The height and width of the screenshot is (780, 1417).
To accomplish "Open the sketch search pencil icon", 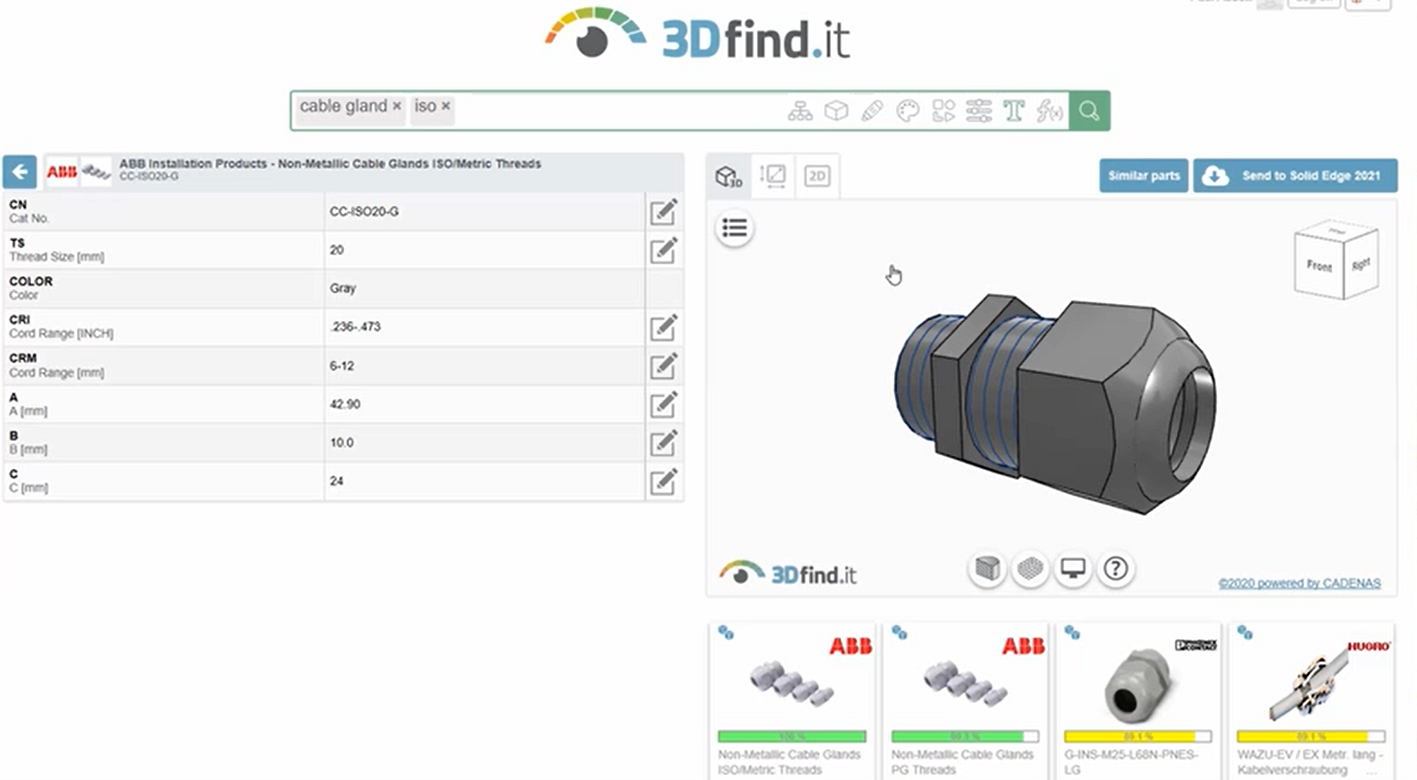I will click(871, 110).
